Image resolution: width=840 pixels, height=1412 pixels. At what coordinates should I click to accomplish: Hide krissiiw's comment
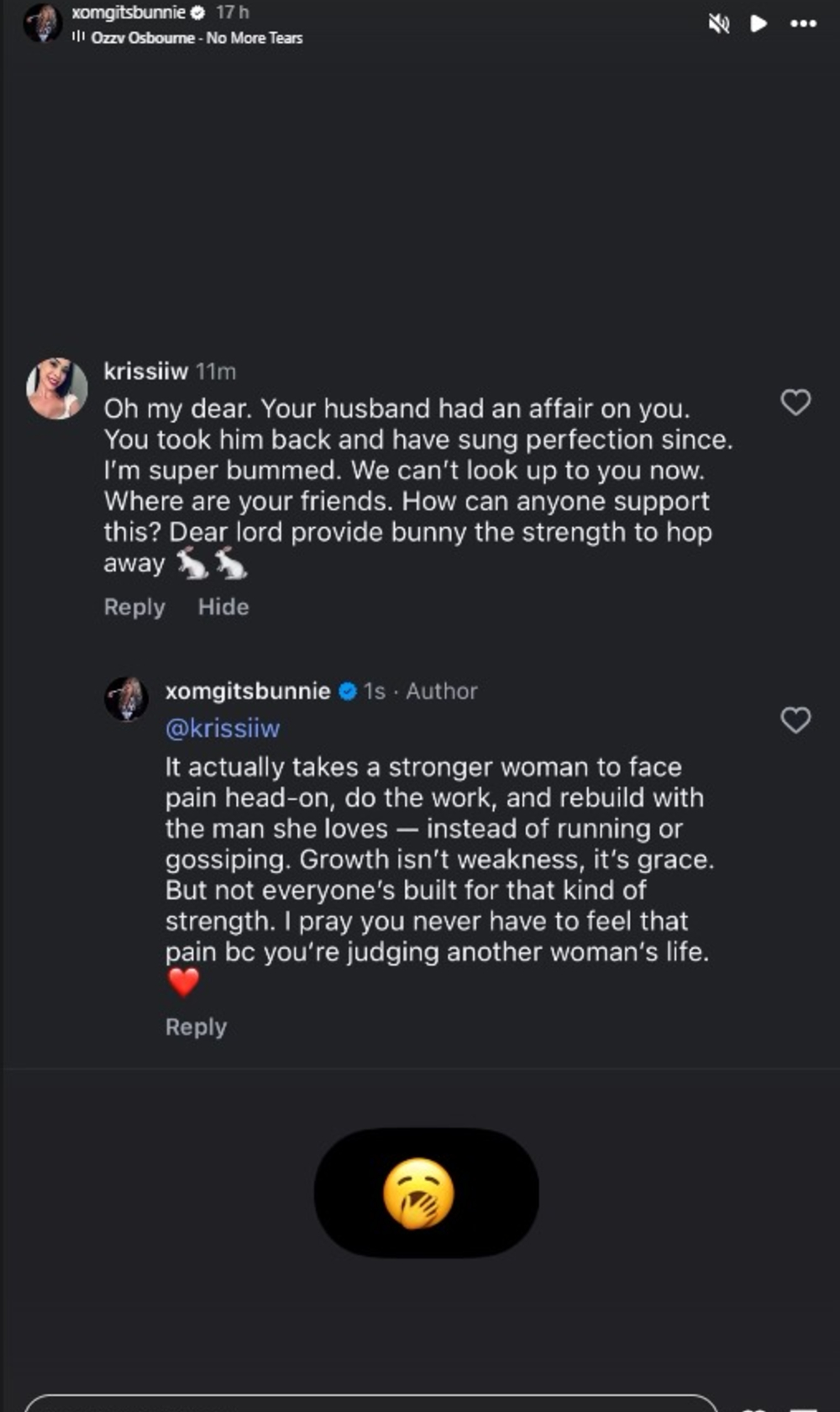pyautogui.click(x=223, y=606)
